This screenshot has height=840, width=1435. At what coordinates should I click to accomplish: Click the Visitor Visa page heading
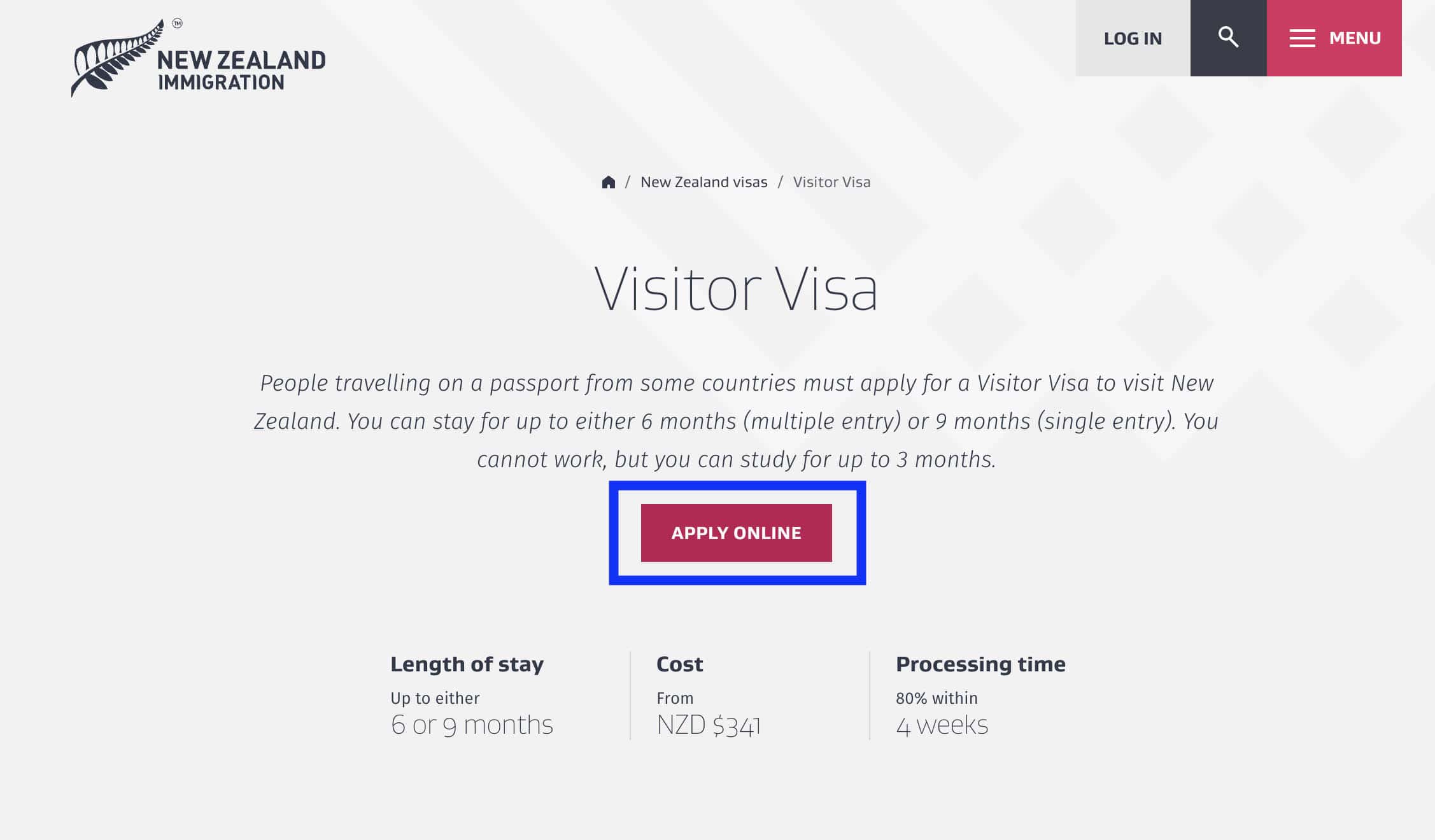click(737, 290)
